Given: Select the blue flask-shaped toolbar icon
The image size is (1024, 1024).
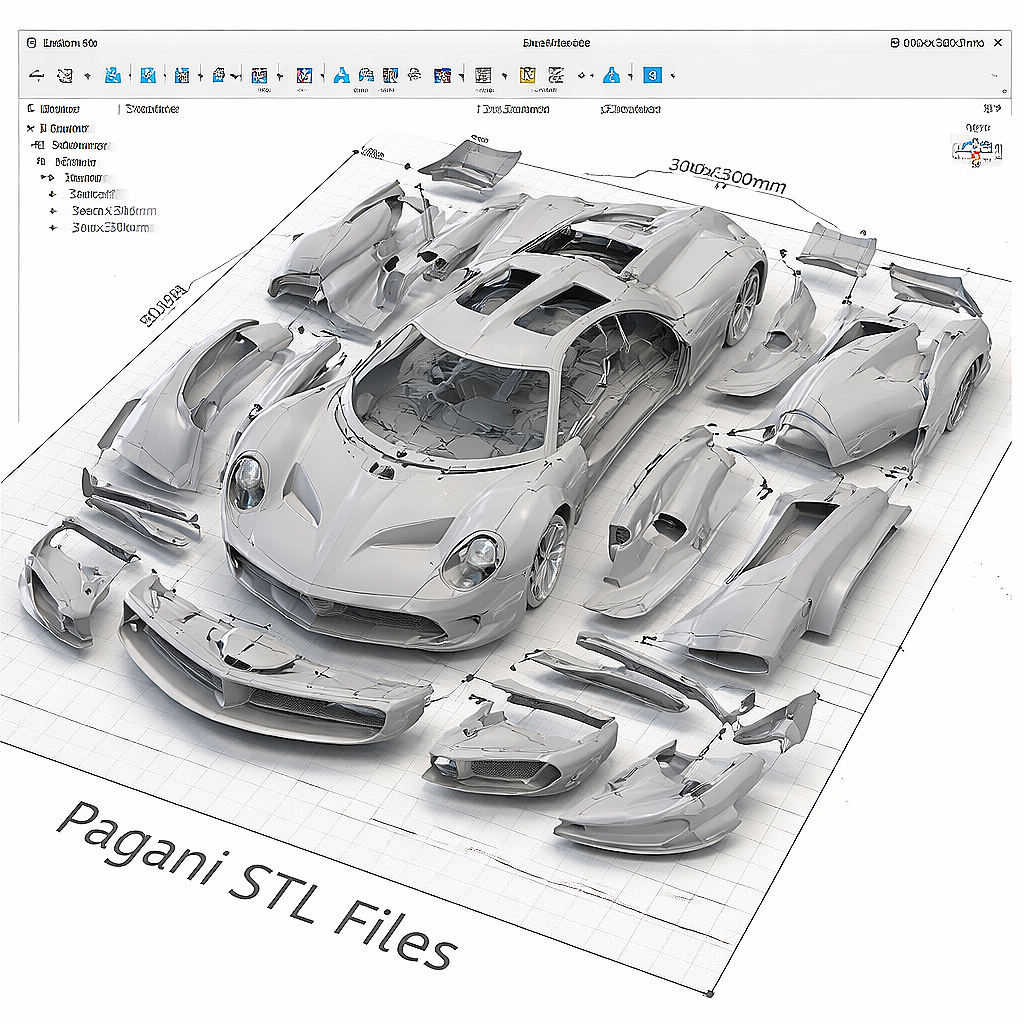Looking at the screenshot, I should (x=611, y=75).
